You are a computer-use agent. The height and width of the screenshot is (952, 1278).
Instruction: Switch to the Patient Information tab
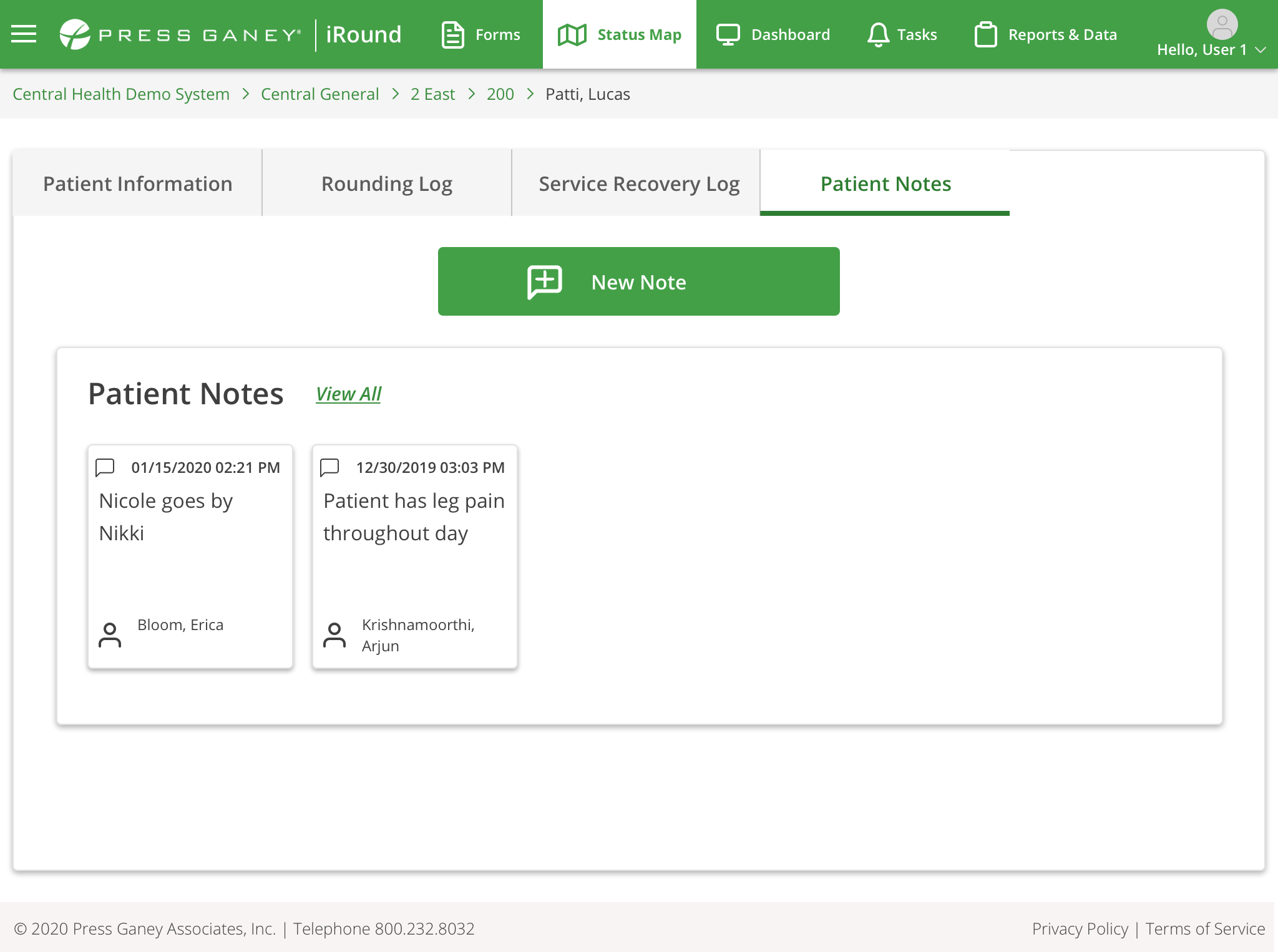137,183
